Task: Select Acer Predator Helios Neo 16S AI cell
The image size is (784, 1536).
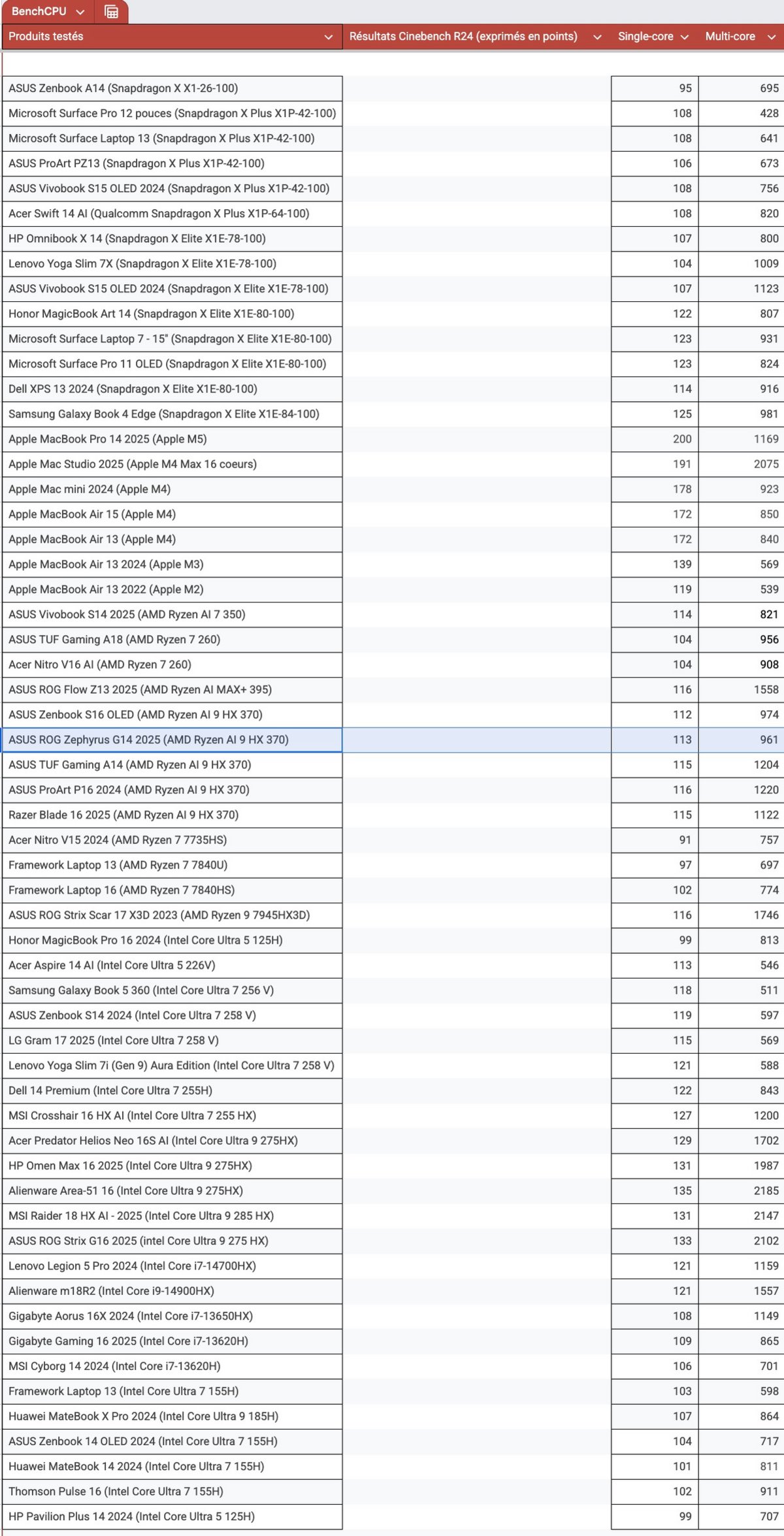Action: [x=172, y=1140]
